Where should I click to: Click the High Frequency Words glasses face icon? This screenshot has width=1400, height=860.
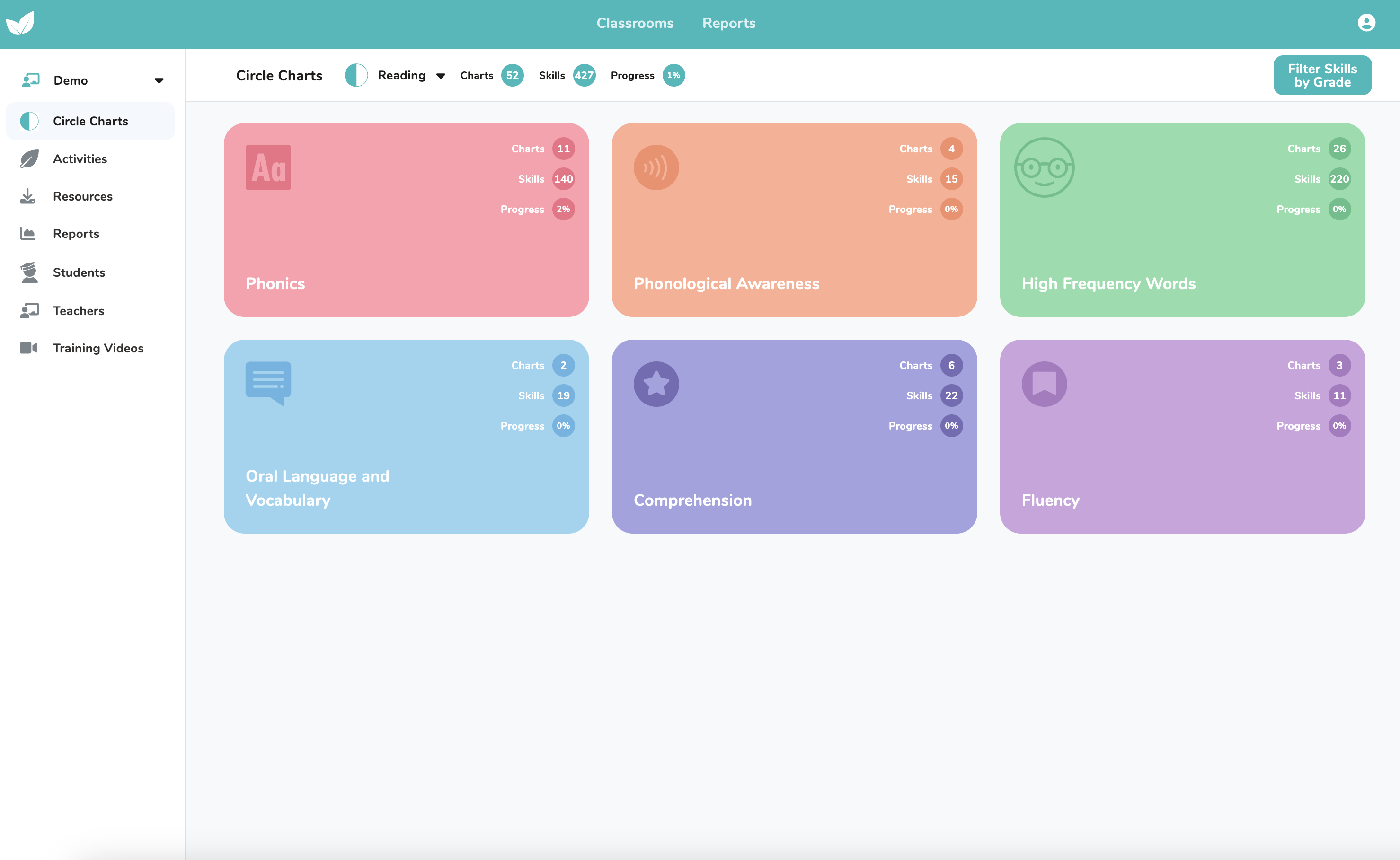pyautogui.click(x=1044, y=167)
